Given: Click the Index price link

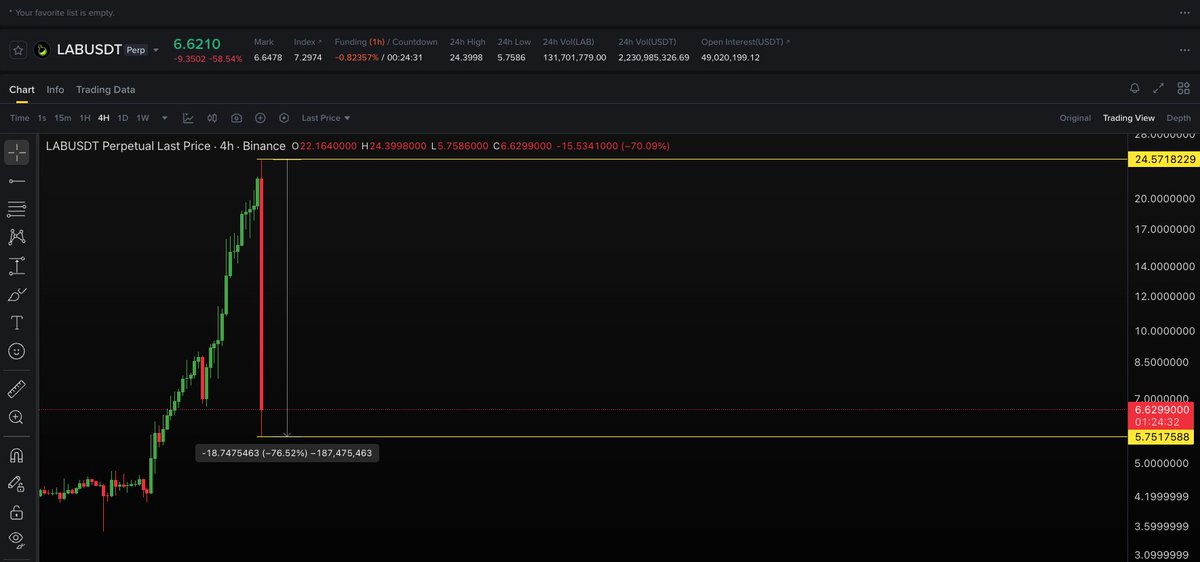Looking at the screenshot, I should [308, 42].
